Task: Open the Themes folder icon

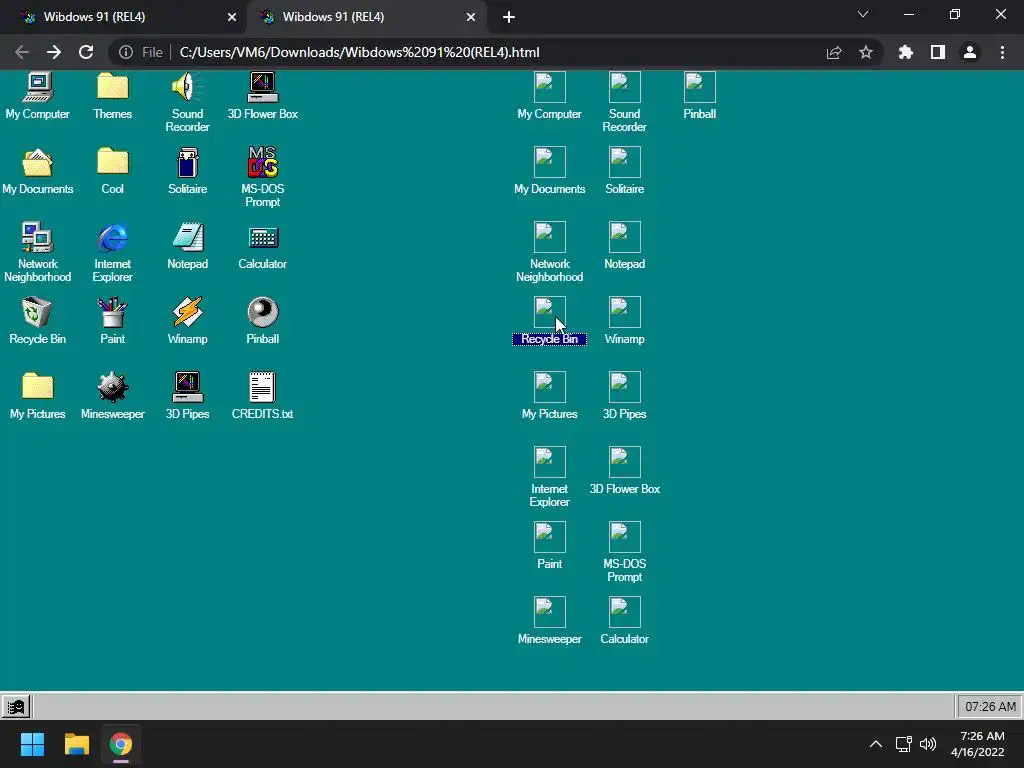Action: point(112,88)
